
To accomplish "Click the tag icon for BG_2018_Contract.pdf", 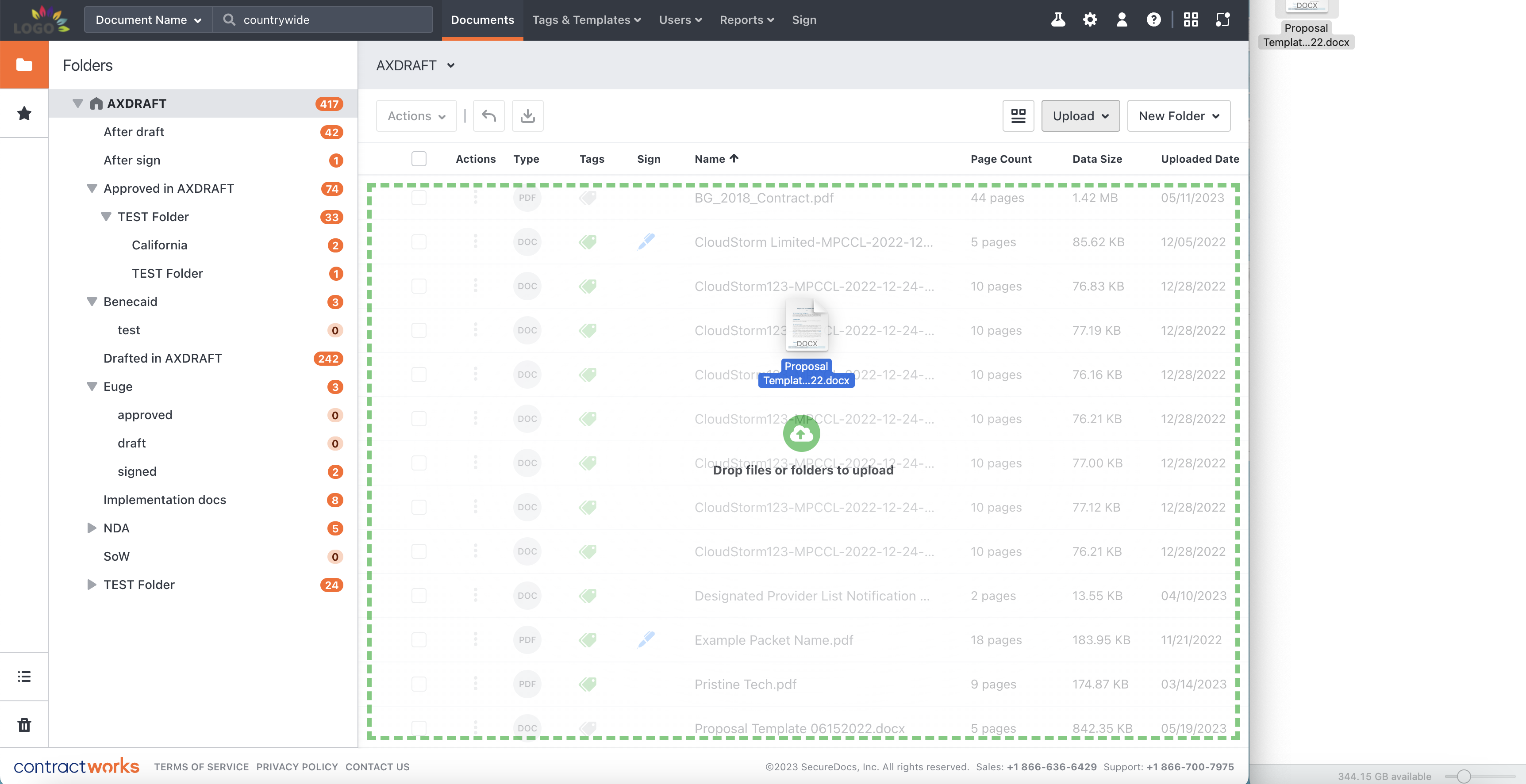I will (x=588, y=197).
